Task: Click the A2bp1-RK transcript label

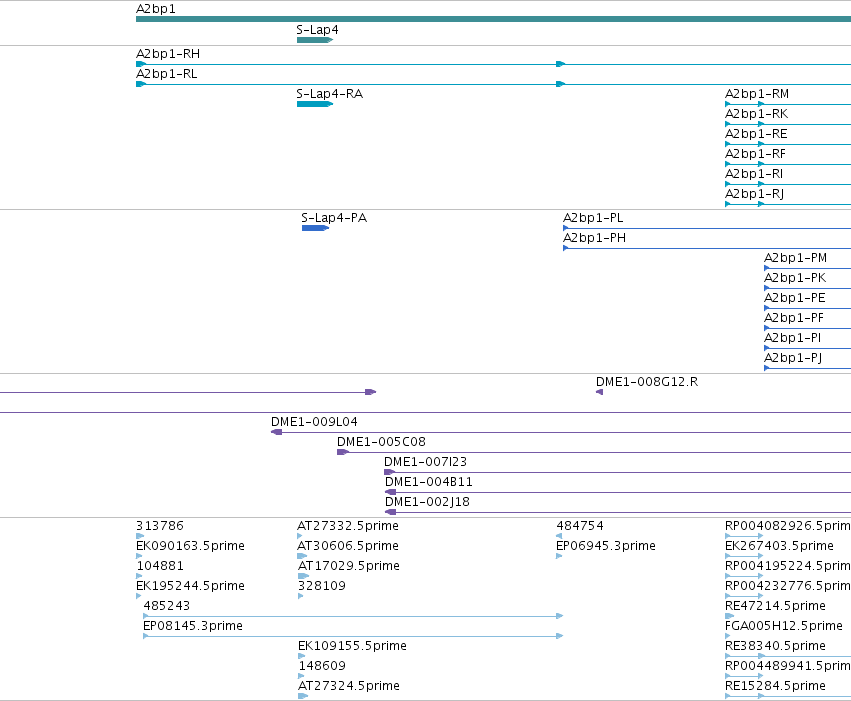Action: pos(757,114)
